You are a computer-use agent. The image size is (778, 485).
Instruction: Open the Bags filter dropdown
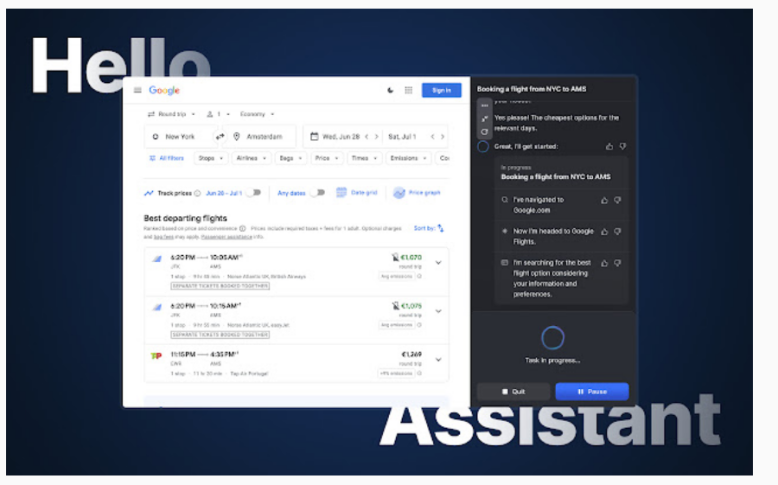(291, 158)
